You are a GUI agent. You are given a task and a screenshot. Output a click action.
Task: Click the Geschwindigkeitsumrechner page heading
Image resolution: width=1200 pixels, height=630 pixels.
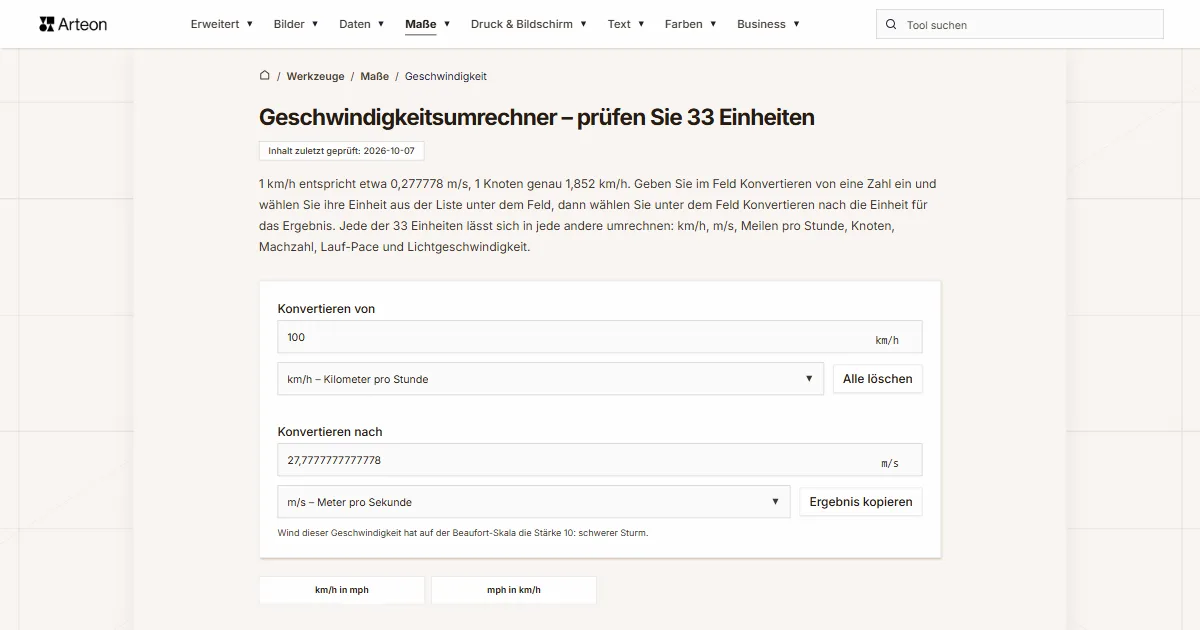tap(537, 117)
